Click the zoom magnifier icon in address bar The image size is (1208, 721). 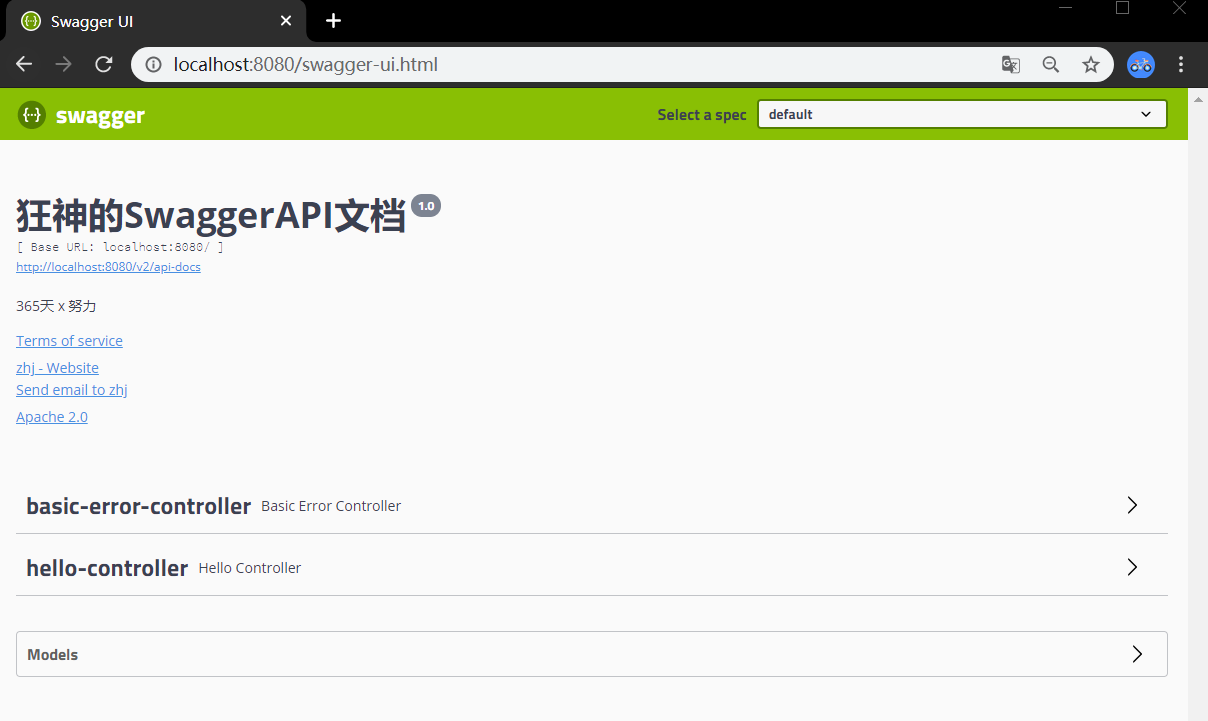tap(1051, 65)
